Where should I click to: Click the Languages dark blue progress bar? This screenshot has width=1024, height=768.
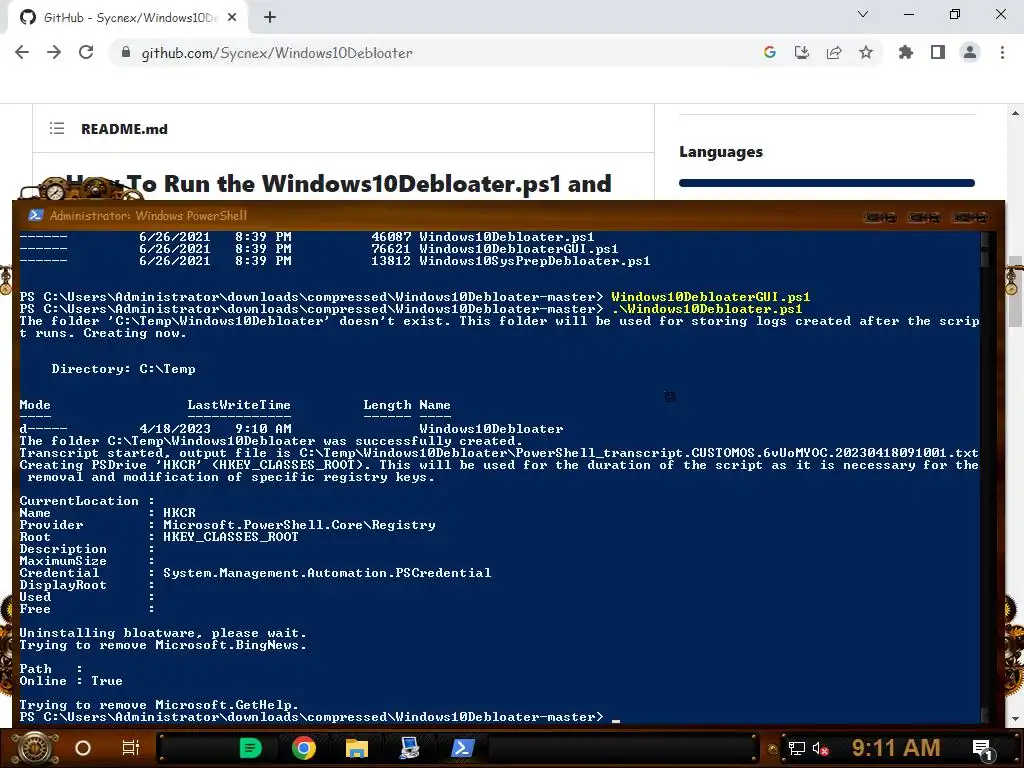point(827,184)
